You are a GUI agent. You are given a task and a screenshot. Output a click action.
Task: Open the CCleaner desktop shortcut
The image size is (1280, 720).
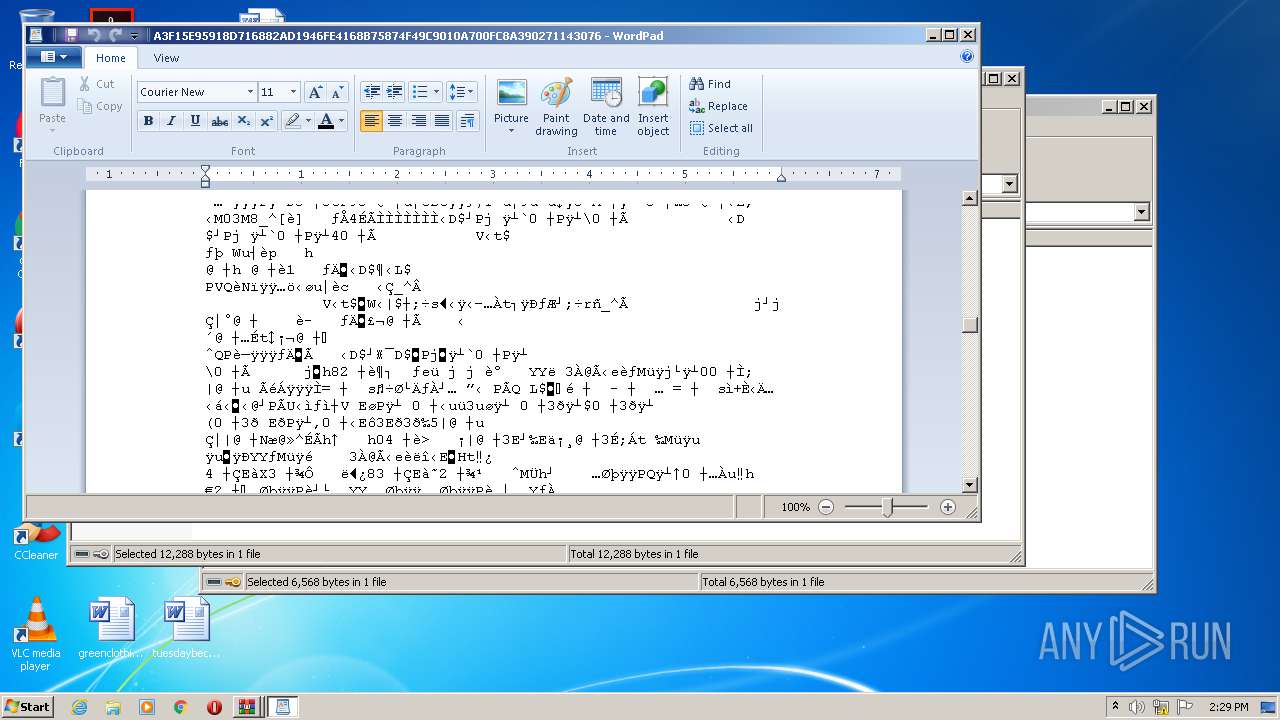[x=36, y=540]
